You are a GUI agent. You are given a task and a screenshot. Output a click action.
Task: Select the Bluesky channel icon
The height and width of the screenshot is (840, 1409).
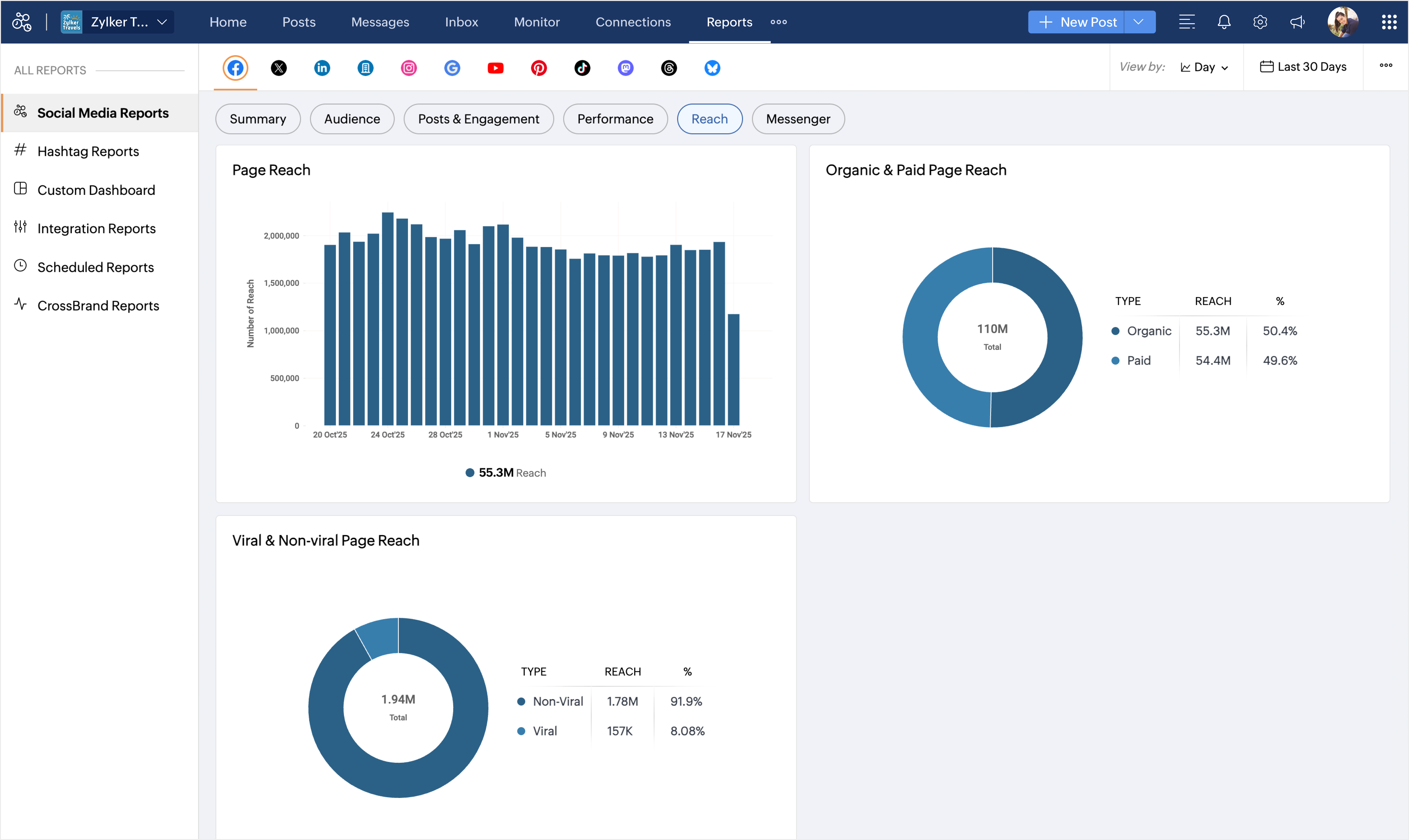pos(712,68)
